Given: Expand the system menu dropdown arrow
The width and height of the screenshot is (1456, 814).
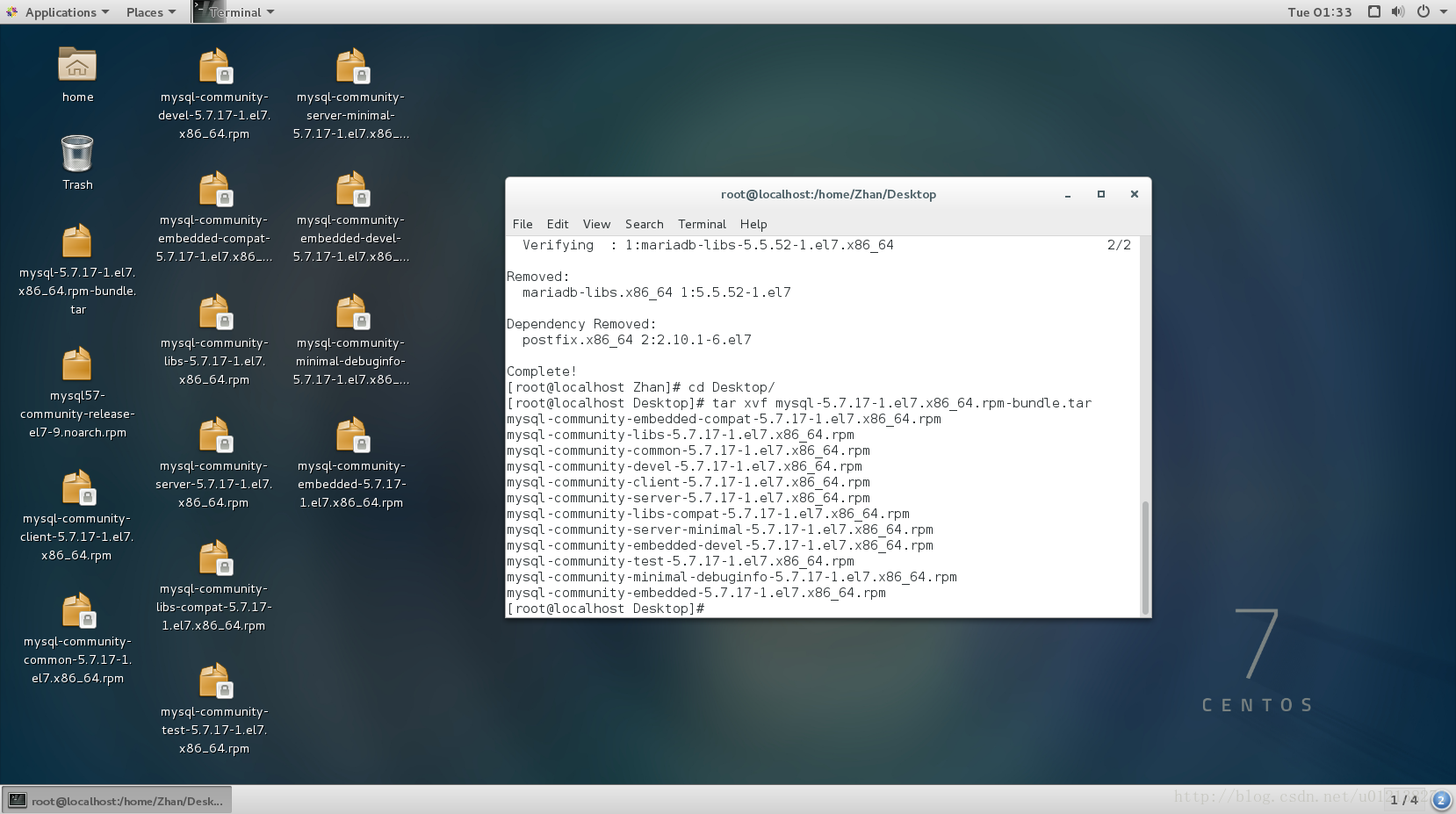Looking at the screenshot, I should tap(1443, 11).
